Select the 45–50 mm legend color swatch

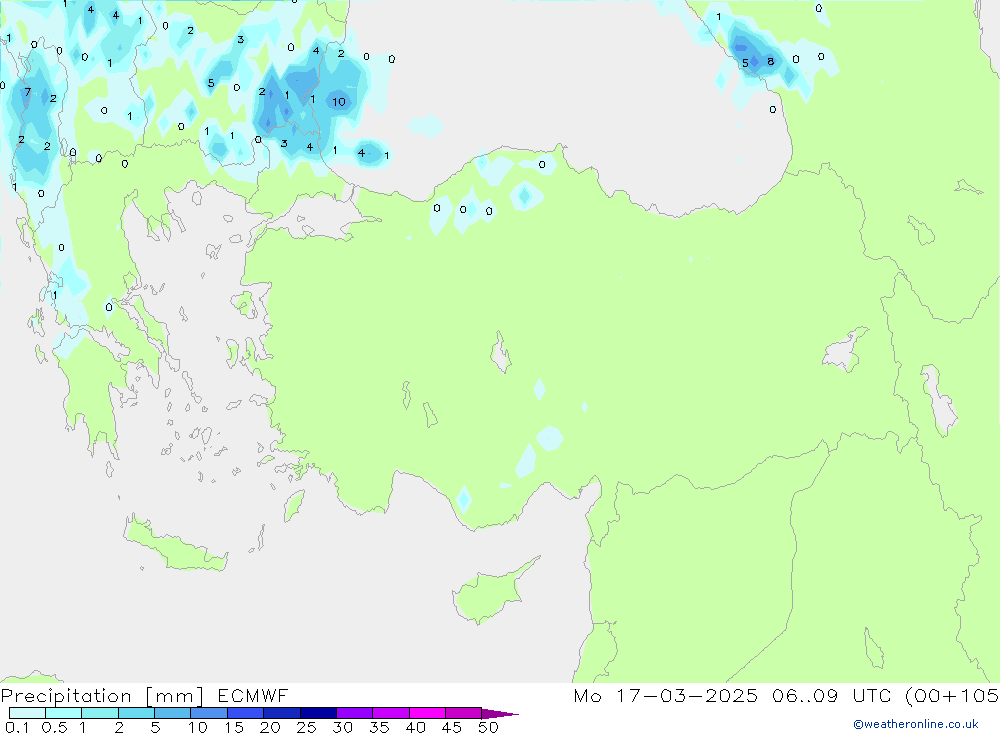[x=463, y=713]
